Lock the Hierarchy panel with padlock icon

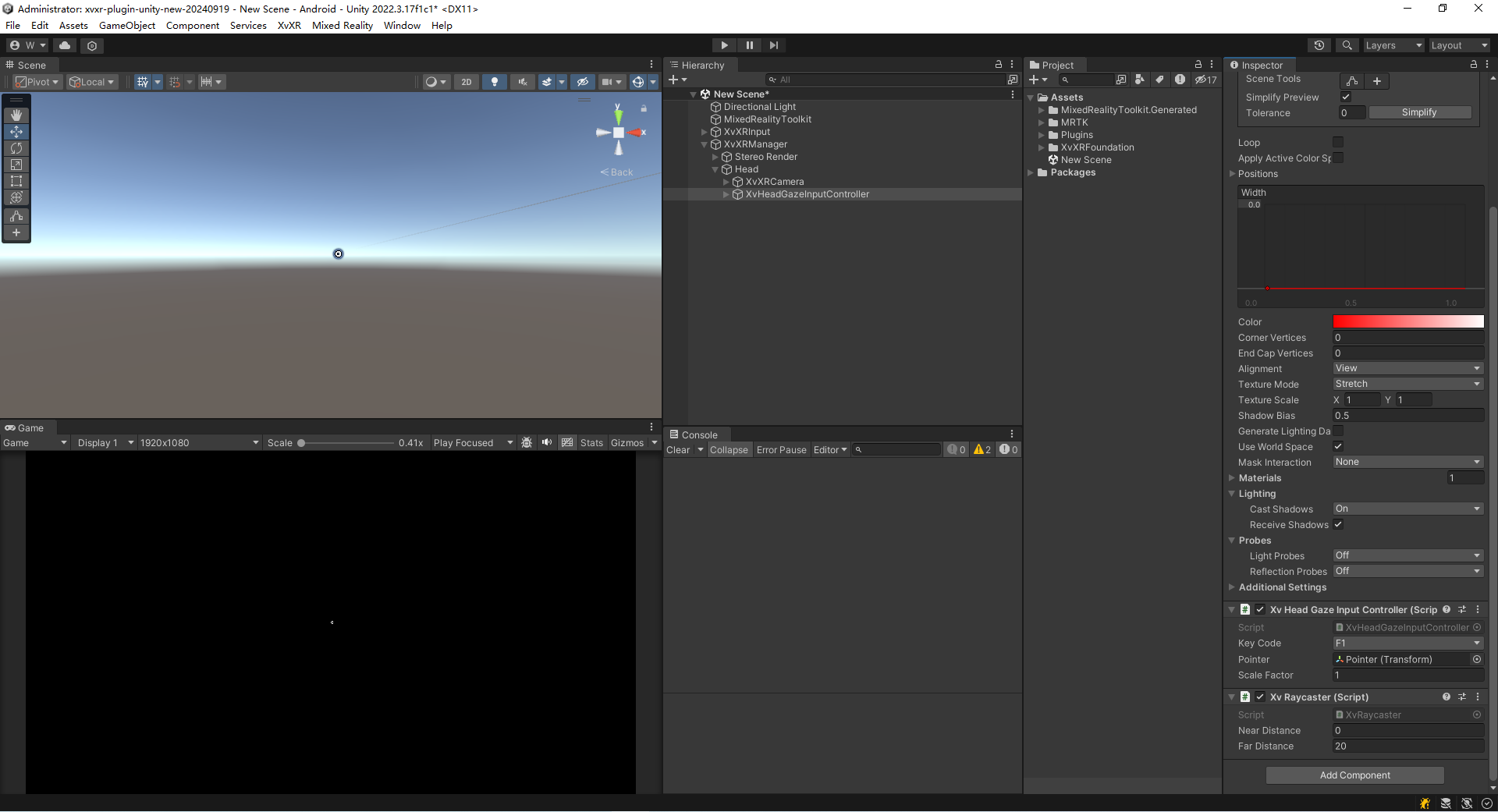click(999, 65)
